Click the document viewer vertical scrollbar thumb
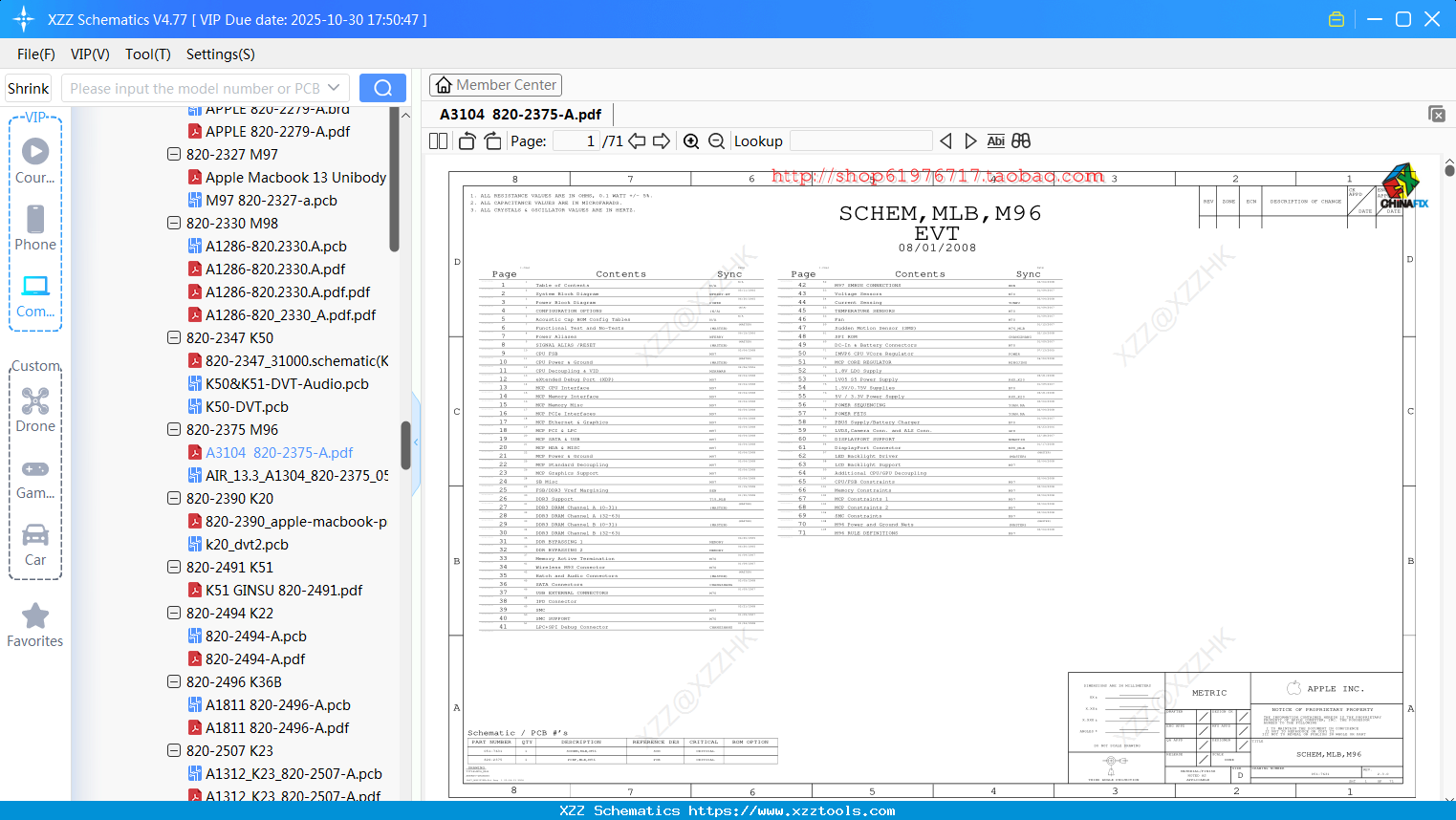The width and height of the screenshot is (1456, 820). 1449,170
